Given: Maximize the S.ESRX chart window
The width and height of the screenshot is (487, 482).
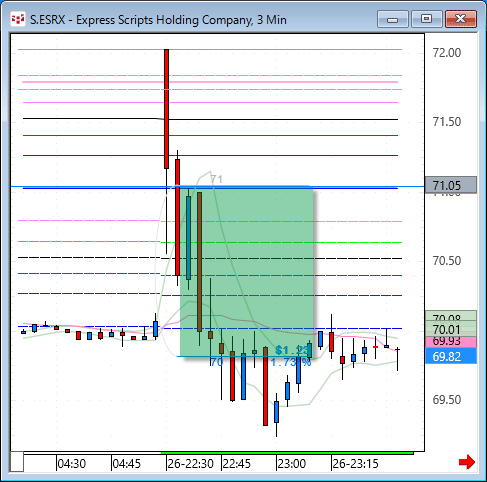Looking at the screenshot, I should tap(426, 19).
